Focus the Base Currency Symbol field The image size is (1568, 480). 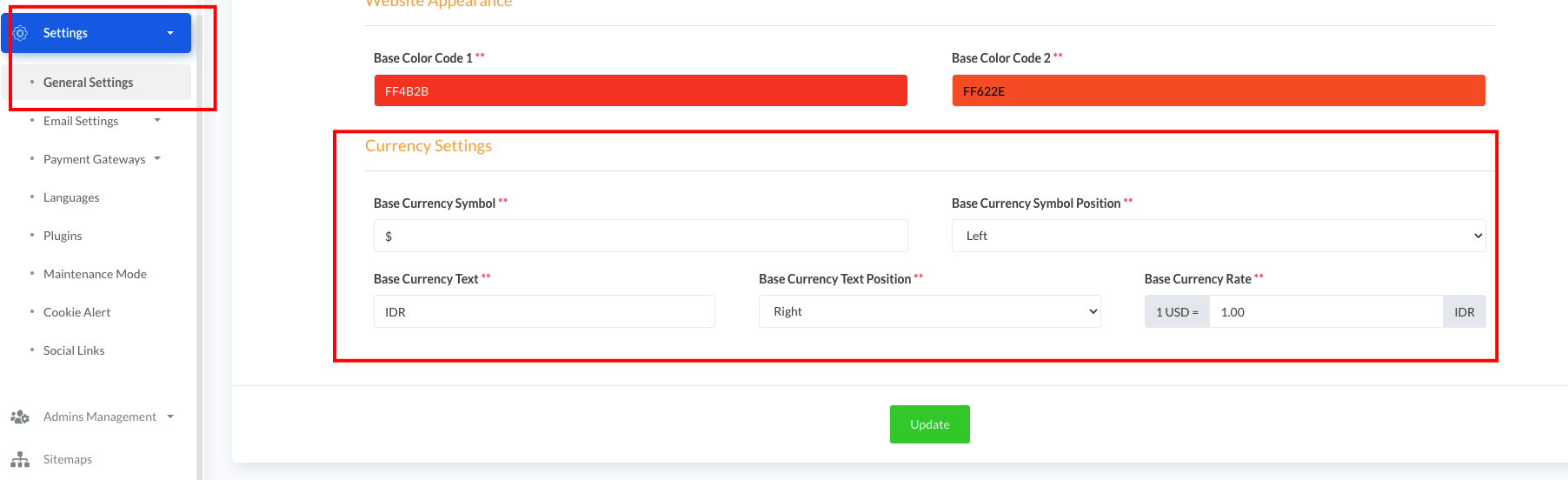(x=641, y=236)
